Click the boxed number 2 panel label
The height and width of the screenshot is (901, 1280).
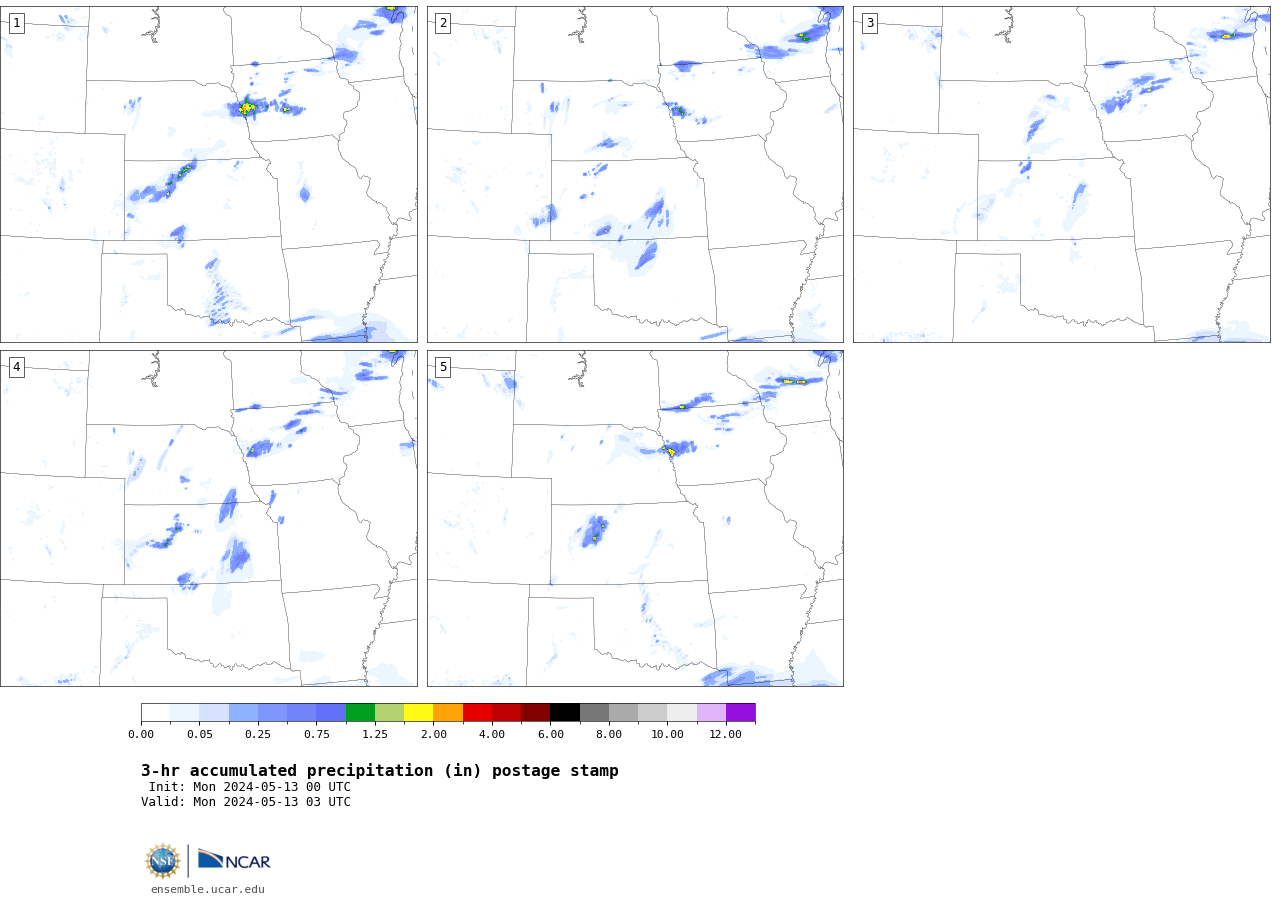(443, 23)
